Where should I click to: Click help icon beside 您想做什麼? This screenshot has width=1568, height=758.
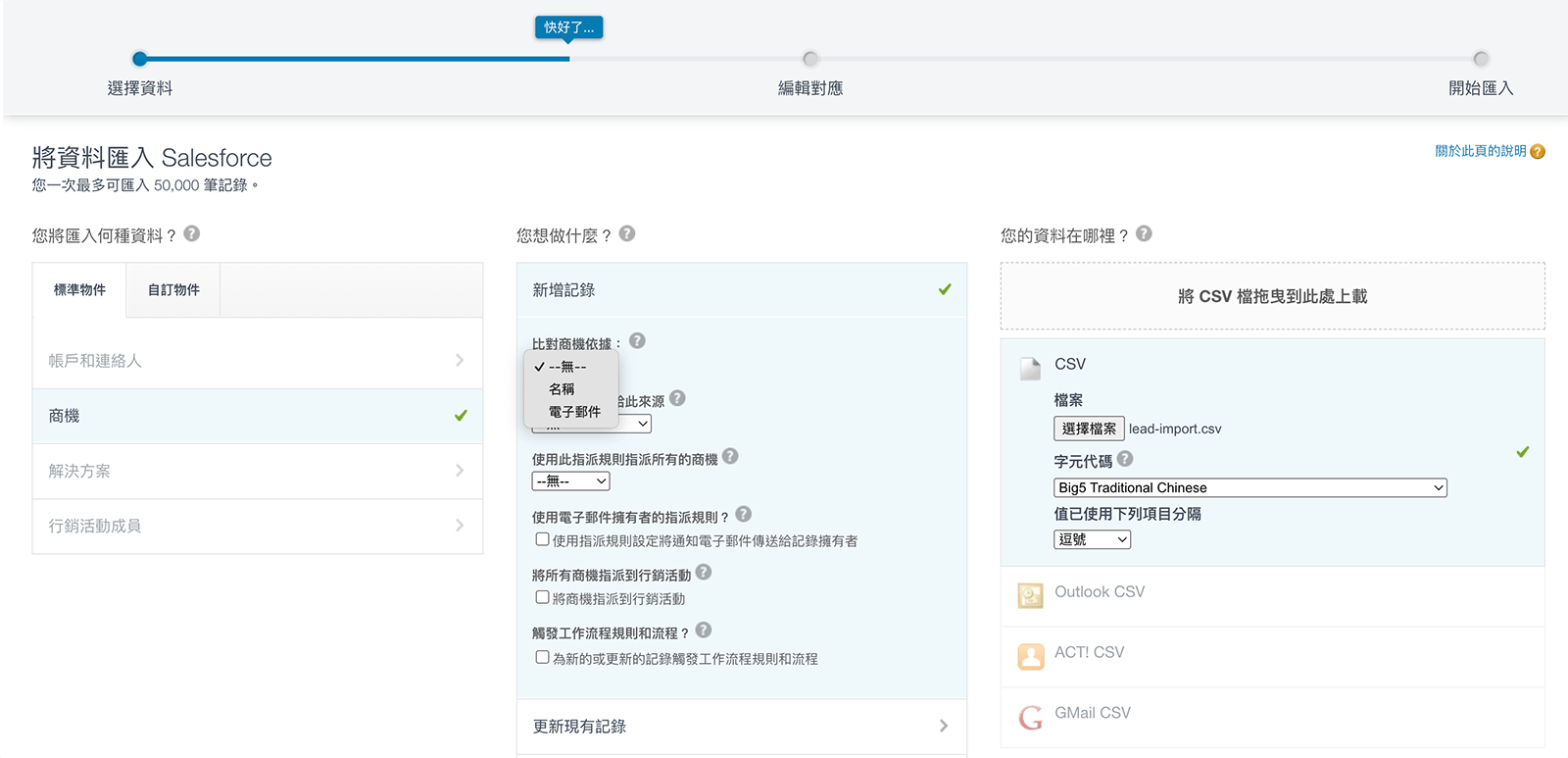pos(627,233)
